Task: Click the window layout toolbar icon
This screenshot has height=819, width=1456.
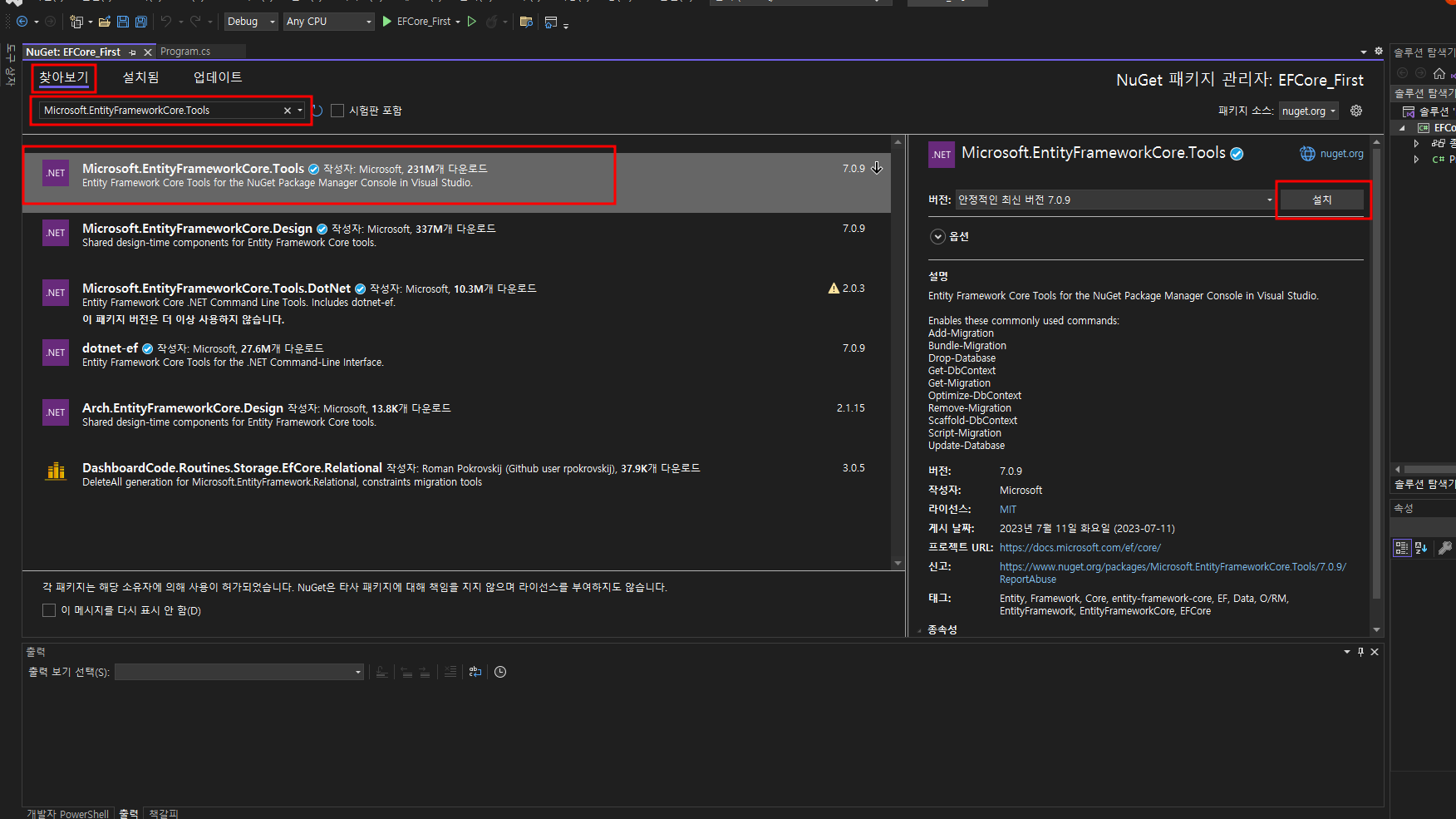Action: point(550,22)
